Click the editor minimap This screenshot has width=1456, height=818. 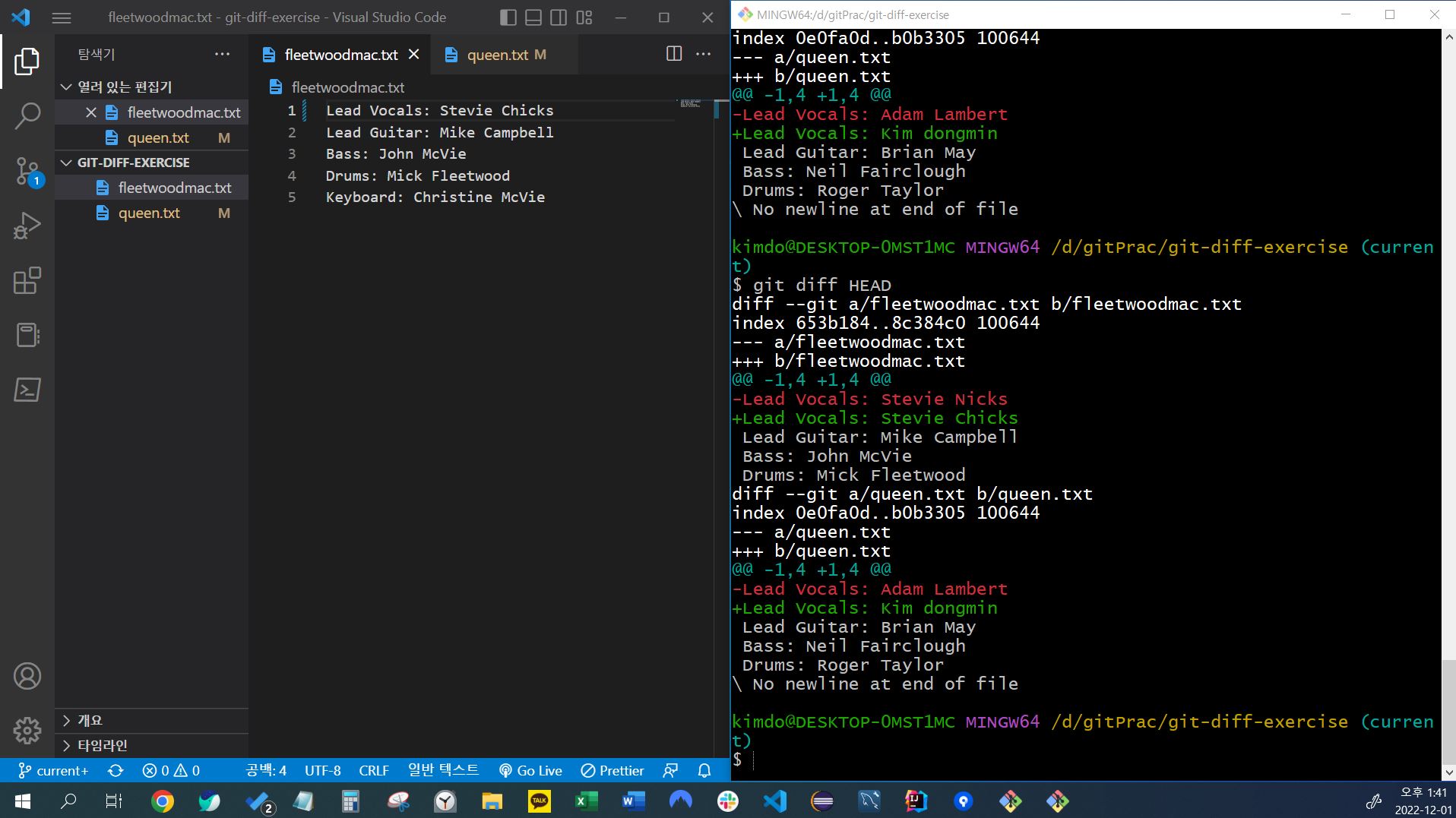coord(690,103)
